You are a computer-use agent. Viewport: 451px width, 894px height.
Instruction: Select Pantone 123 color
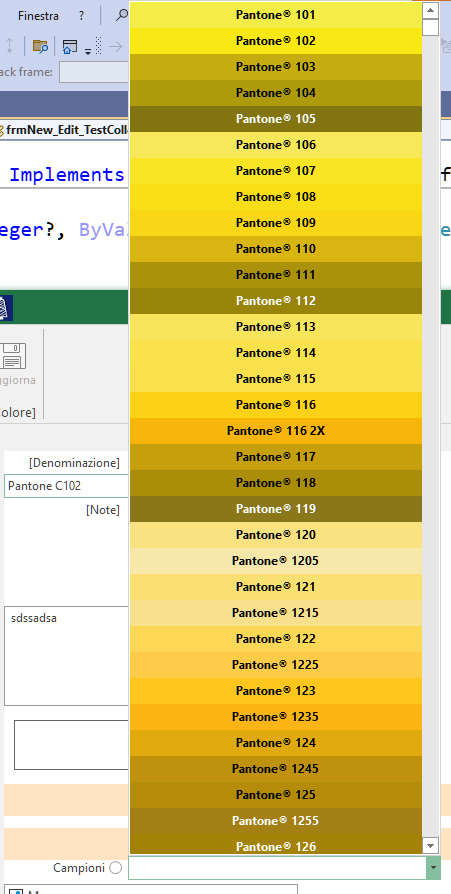(276, 691)
